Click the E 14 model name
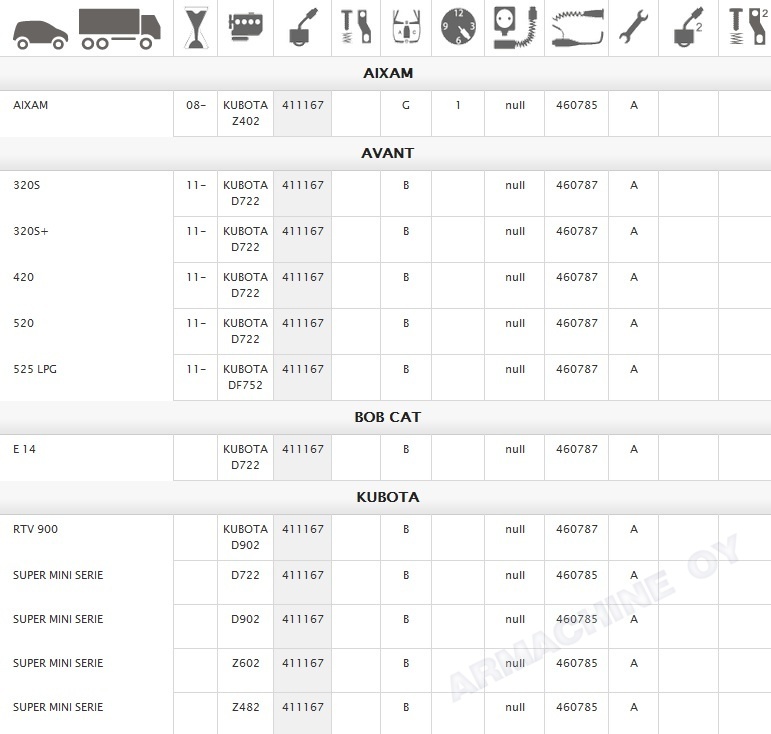The image size is (771, 734). pyautogui.click(x=24, y=449)
